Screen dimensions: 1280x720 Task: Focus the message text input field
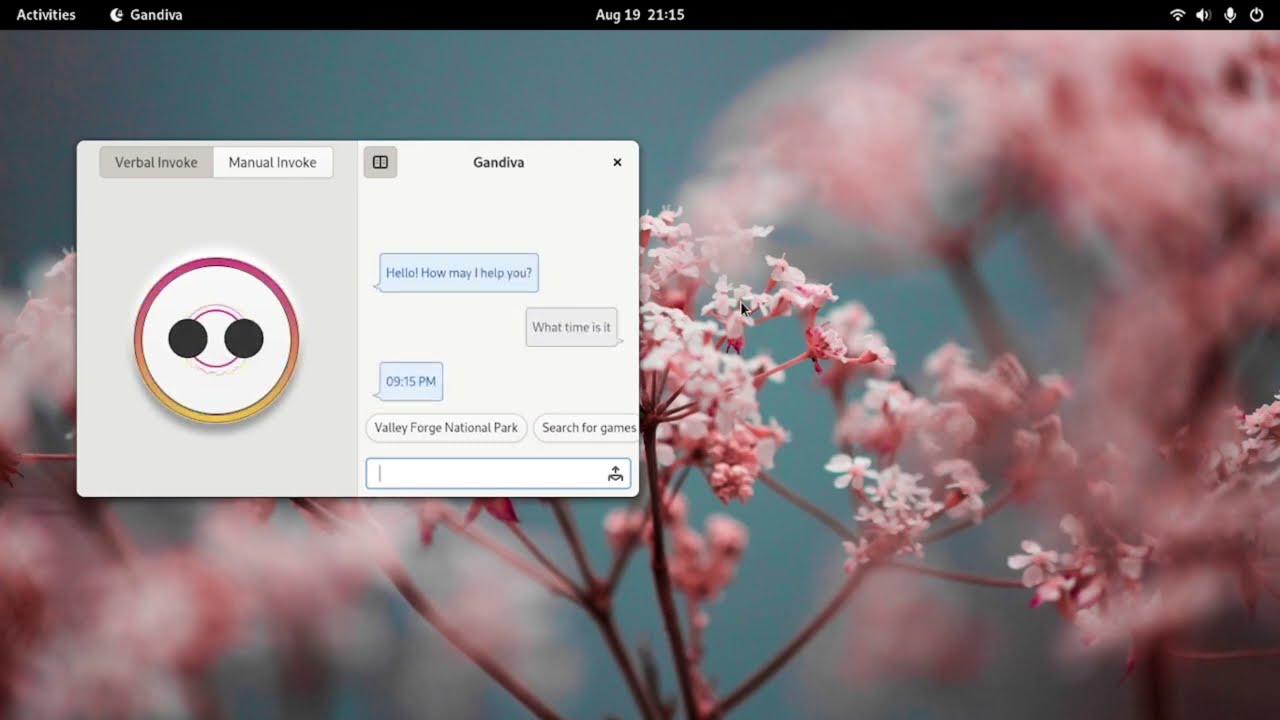click(498, 474)
